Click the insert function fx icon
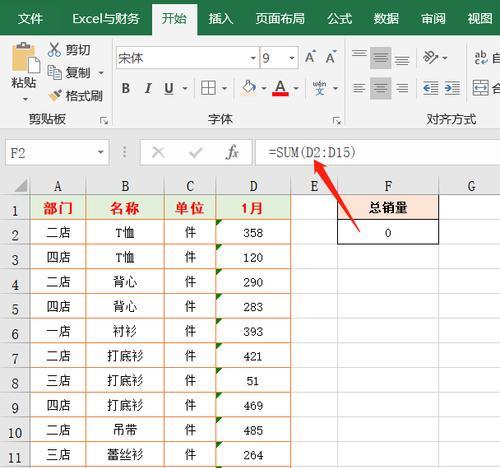Image resolution: width=500 pixels, height=468 pixels. [x=232, y=153]
